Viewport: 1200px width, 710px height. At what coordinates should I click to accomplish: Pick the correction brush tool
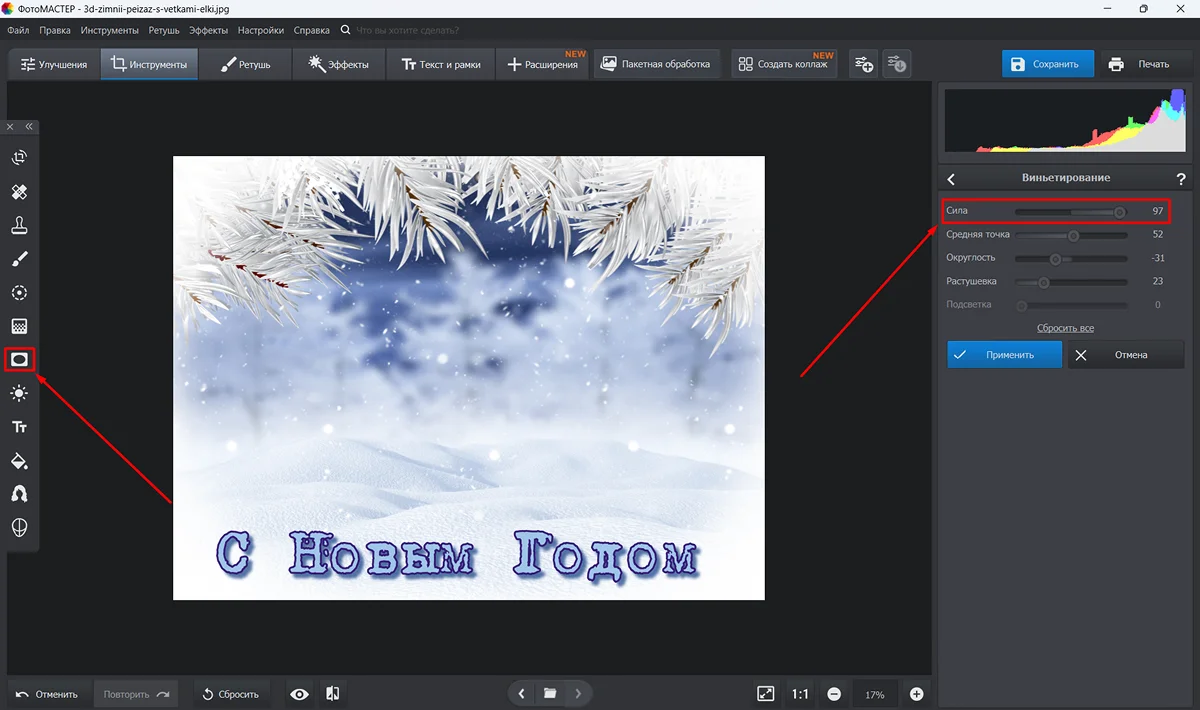[19, 259]
